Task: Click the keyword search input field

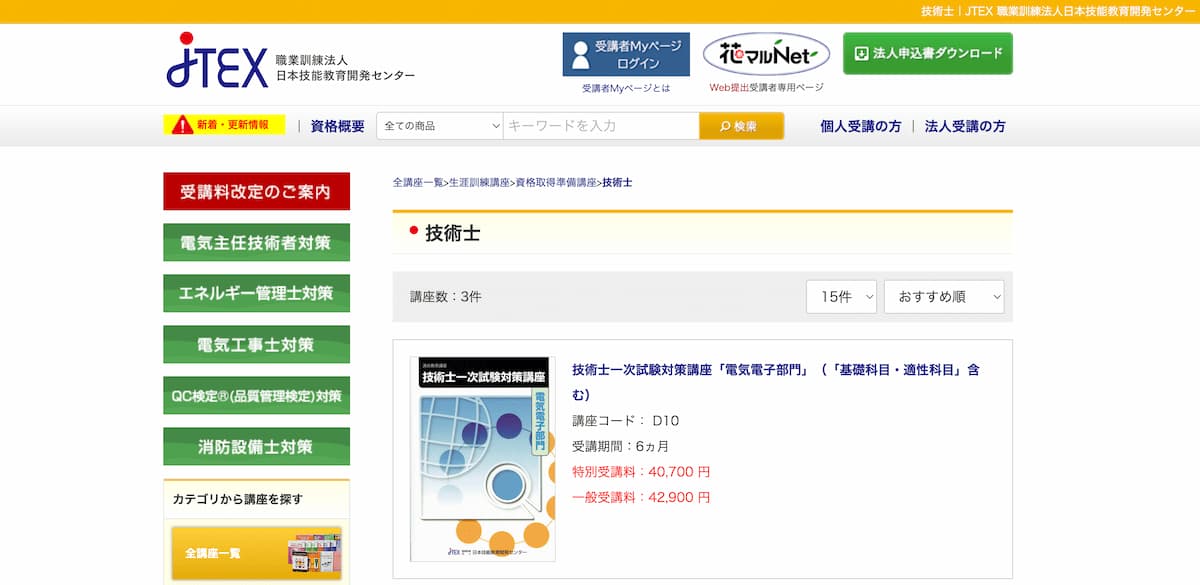Action: 600,125
